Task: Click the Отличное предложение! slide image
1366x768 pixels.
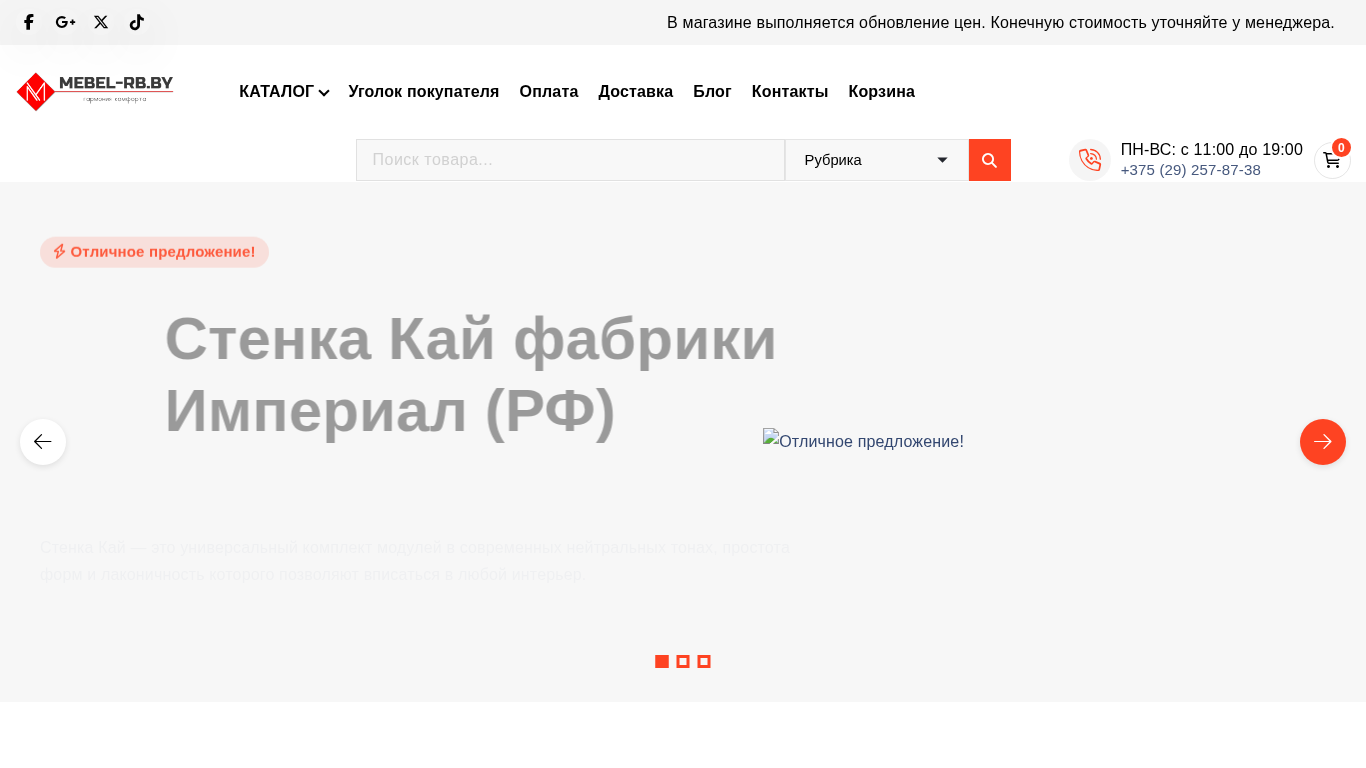Action: click(863, 441)
